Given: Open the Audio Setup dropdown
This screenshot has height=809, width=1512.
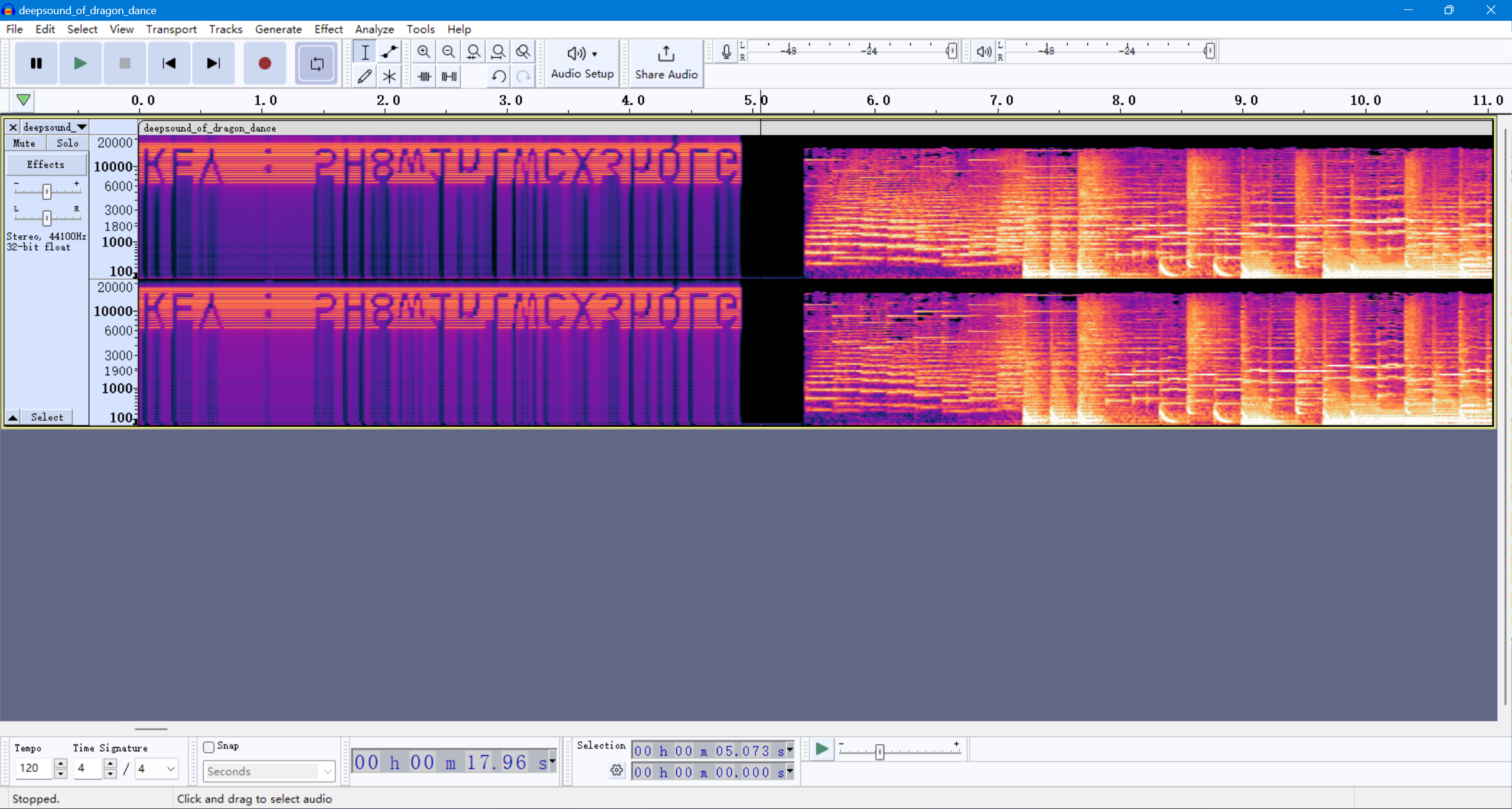Looking at the screenshot, I should pyautogui.click(x=582, y=63).
